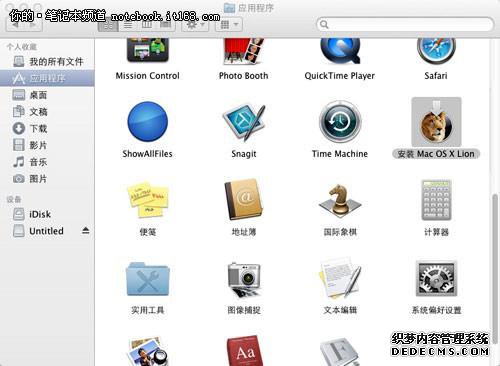Launch the 国际象棋 Chess app
Image resolution: width=500 pixels, height=366 pixels.
tap(340, 200)
